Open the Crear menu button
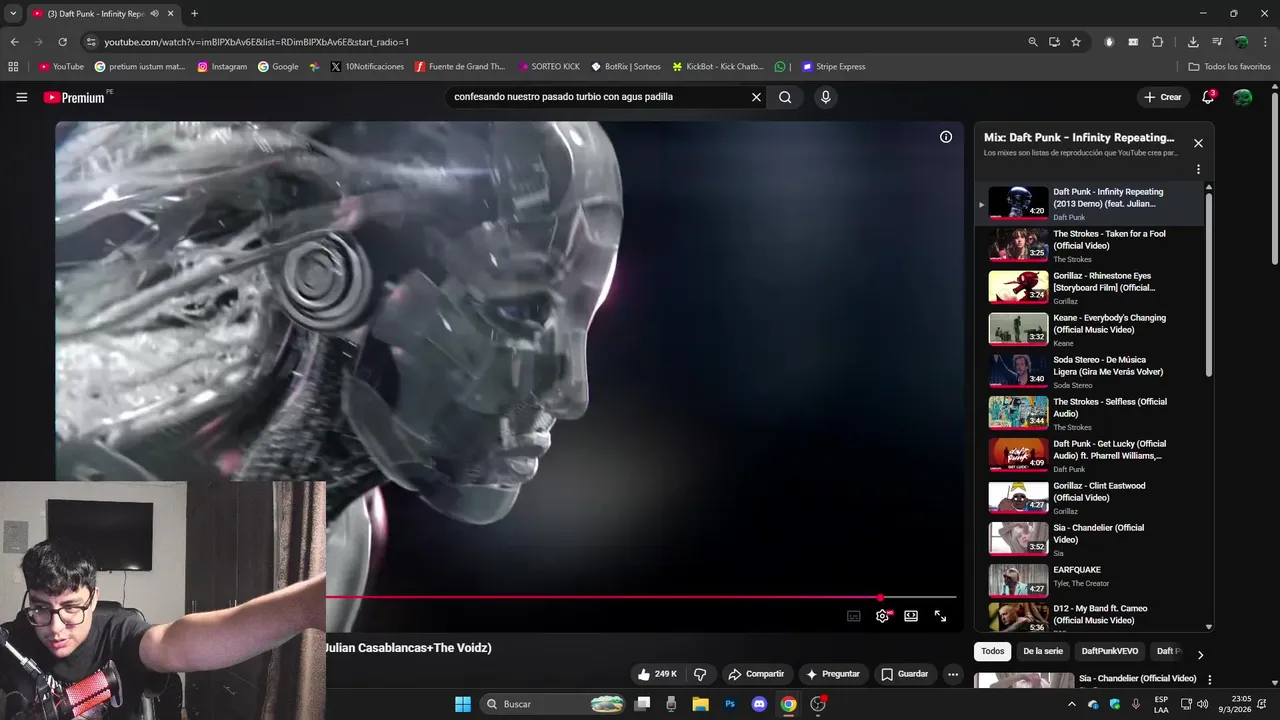The width and height of the screenshot is (1280, 720). 1163,97
